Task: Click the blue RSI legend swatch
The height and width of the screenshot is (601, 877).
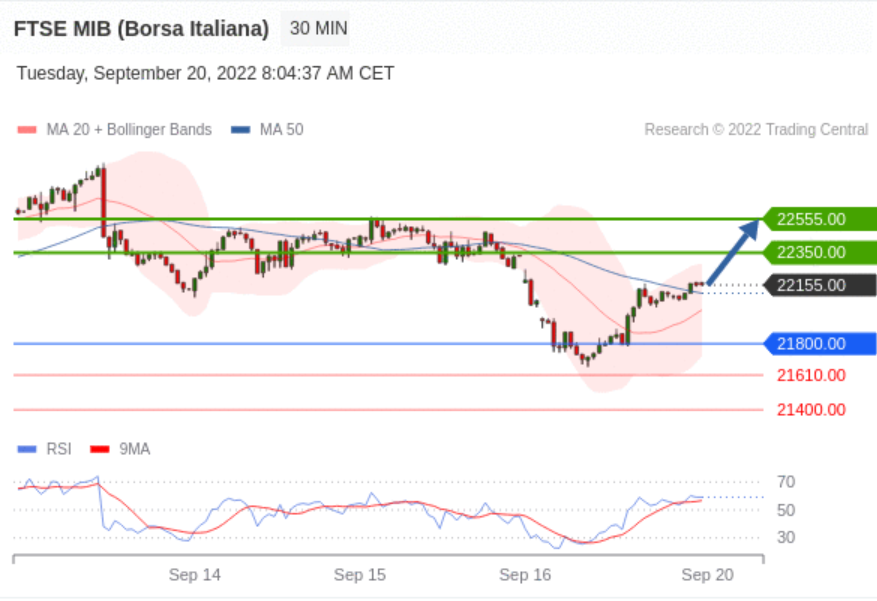Action: point(27,449)
